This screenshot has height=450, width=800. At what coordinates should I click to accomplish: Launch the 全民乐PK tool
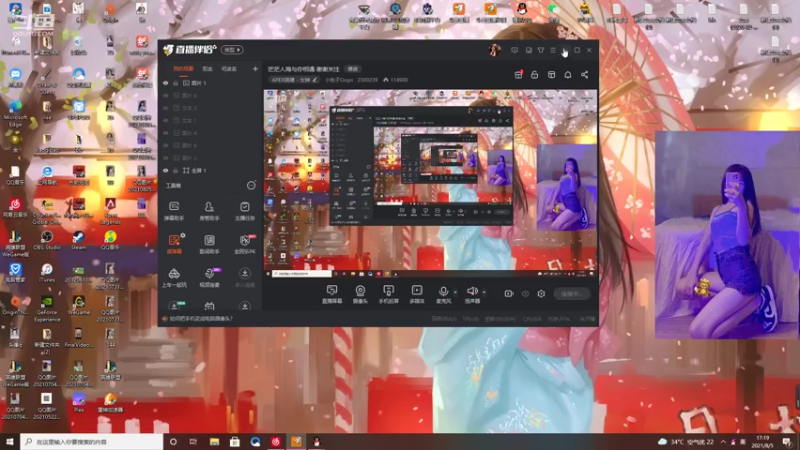(244, 244)
